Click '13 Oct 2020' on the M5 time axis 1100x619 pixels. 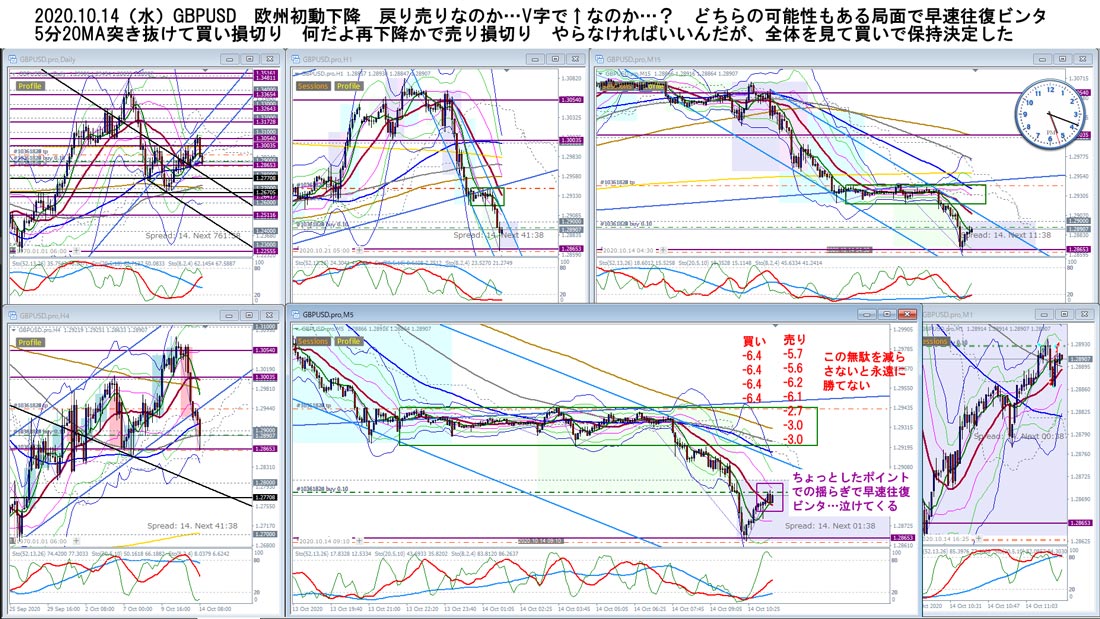point(309,608)
